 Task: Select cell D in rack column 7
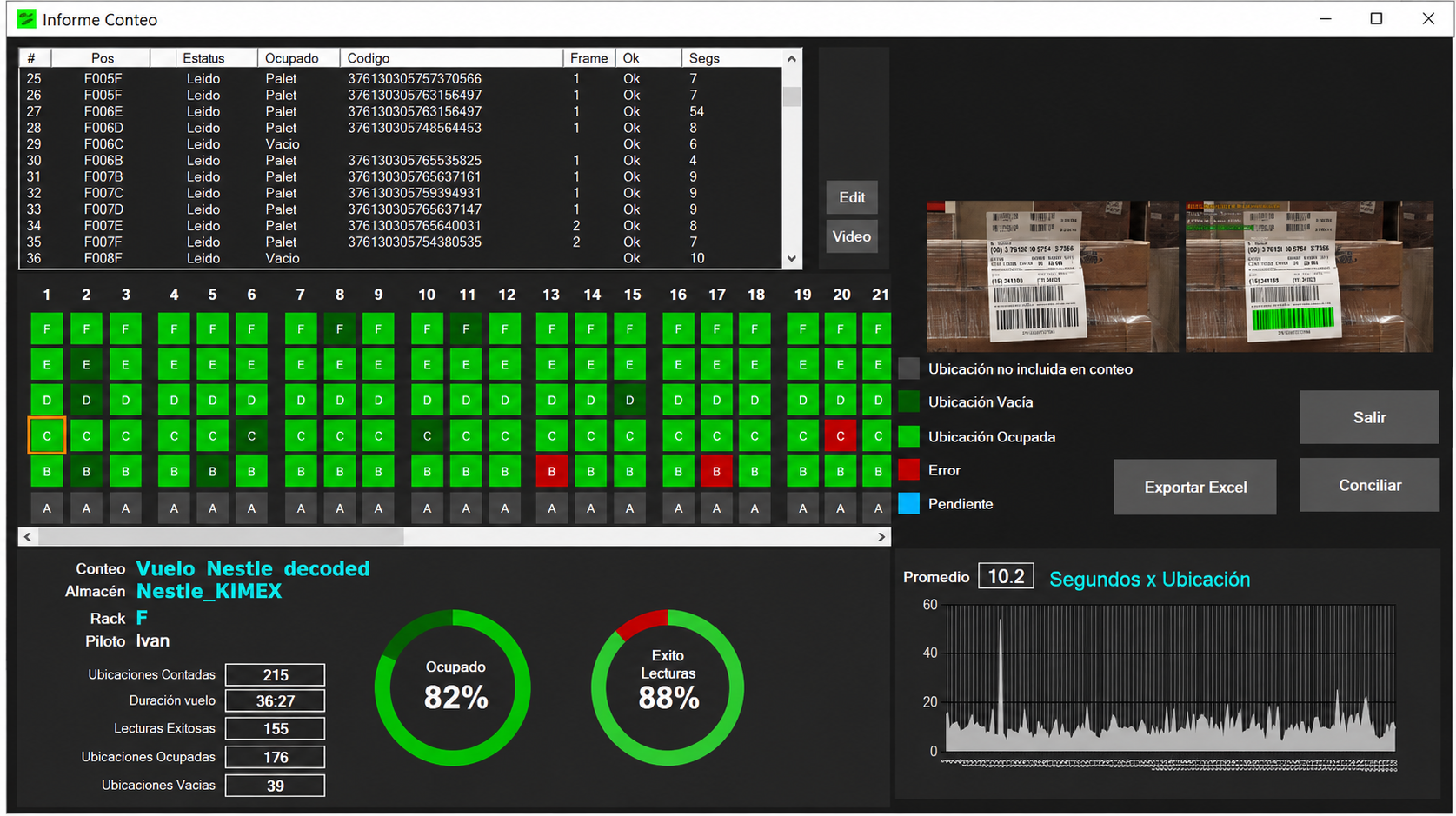tap(301, 400)
